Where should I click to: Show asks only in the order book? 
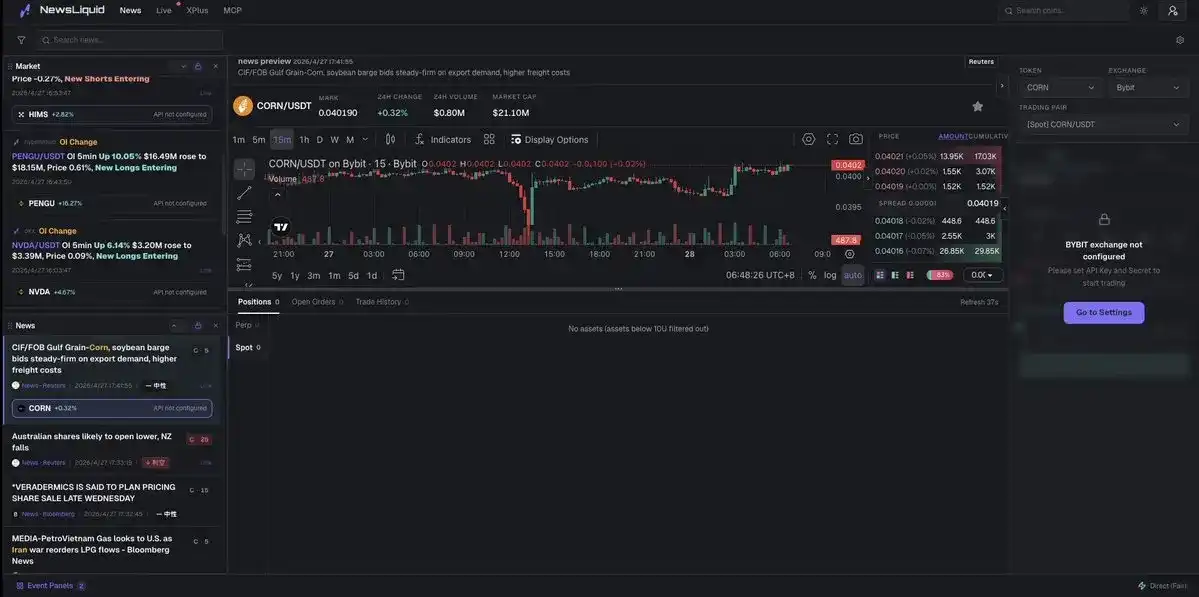click(910, 275)
